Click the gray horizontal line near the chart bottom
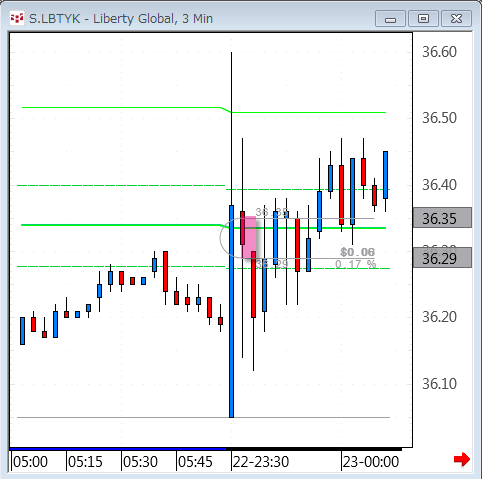Image resolution: width=482 pixels, height=479 pixels. pos(203,417)
